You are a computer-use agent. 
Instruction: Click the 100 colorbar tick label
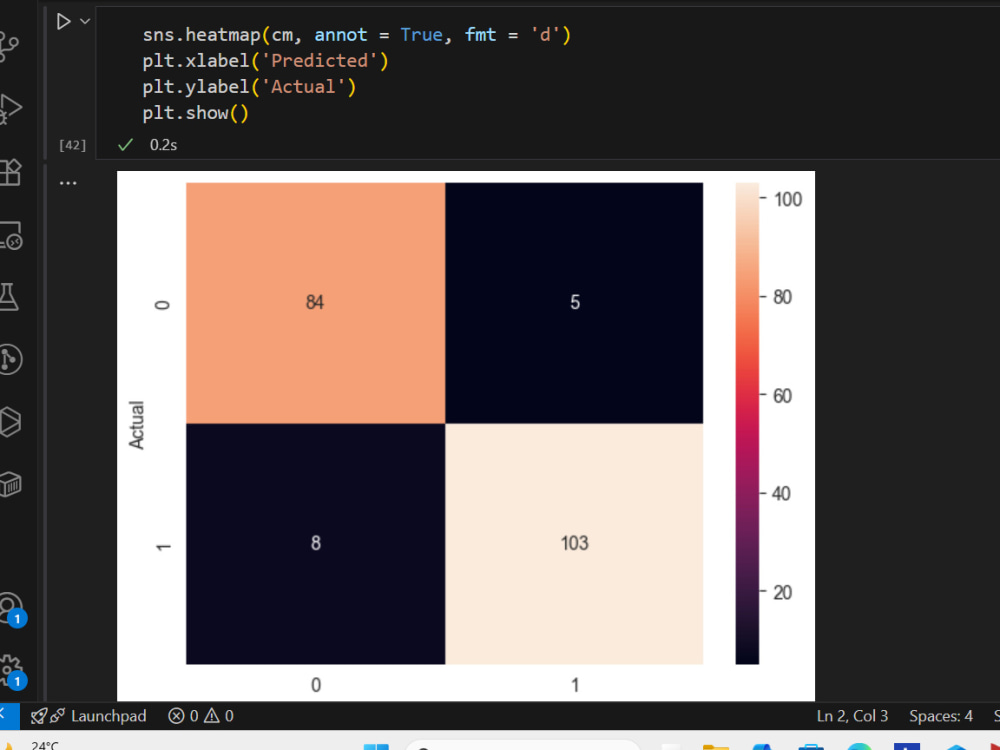click(788, 199)
